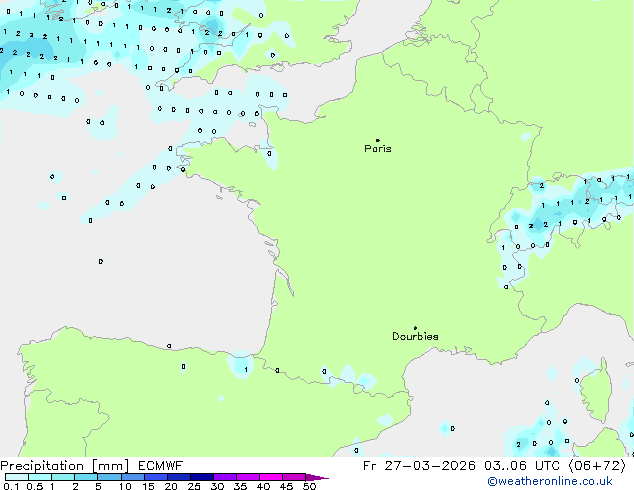Screen dimensions: 634x490
Task: Pick the 1–2 mm legend swatch
Action: 63,477
